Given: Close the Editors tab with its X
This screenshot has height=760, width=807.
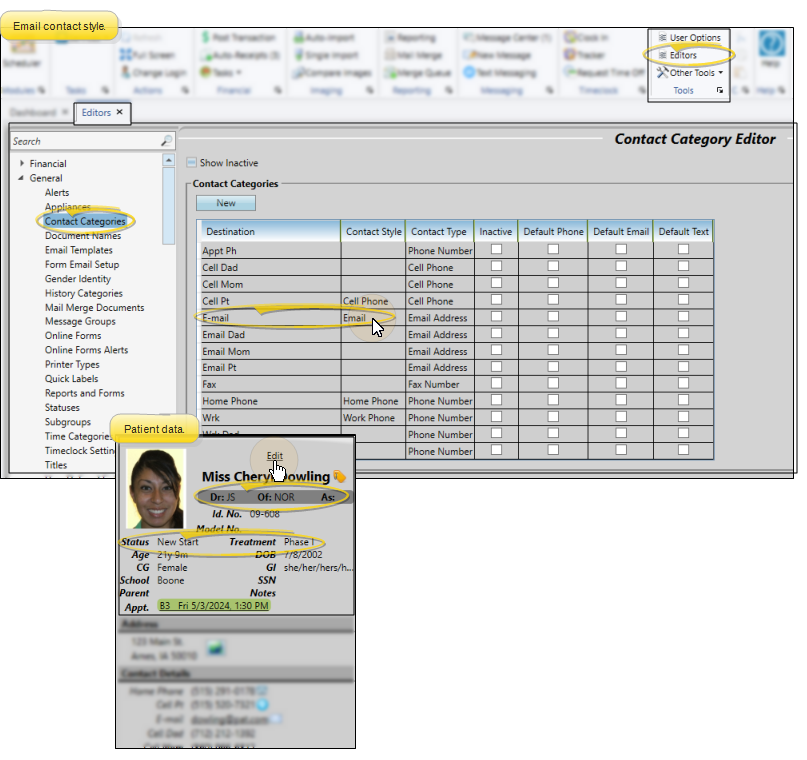Looking at the screenshot, I should pos(120,113).
